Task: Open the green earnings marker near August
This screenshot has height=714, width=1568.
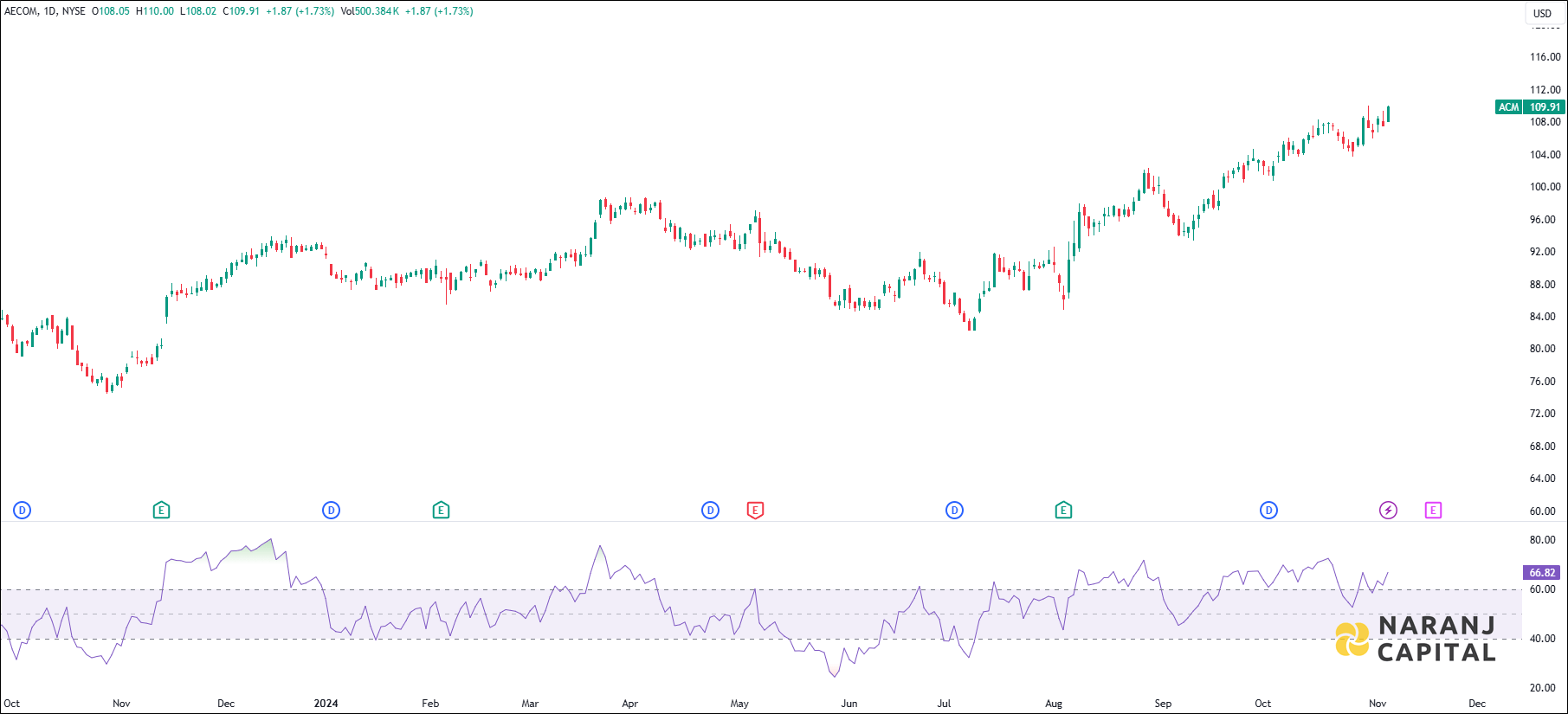Action: pyautogui.click(x=1063, y=511)
